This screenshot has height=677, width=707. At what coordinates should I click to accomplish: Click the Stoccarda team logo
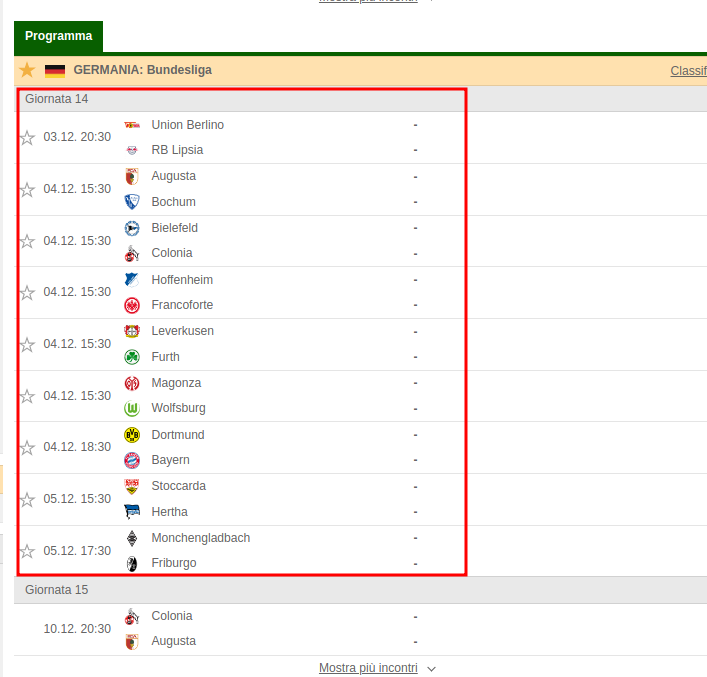click(132, 487)
